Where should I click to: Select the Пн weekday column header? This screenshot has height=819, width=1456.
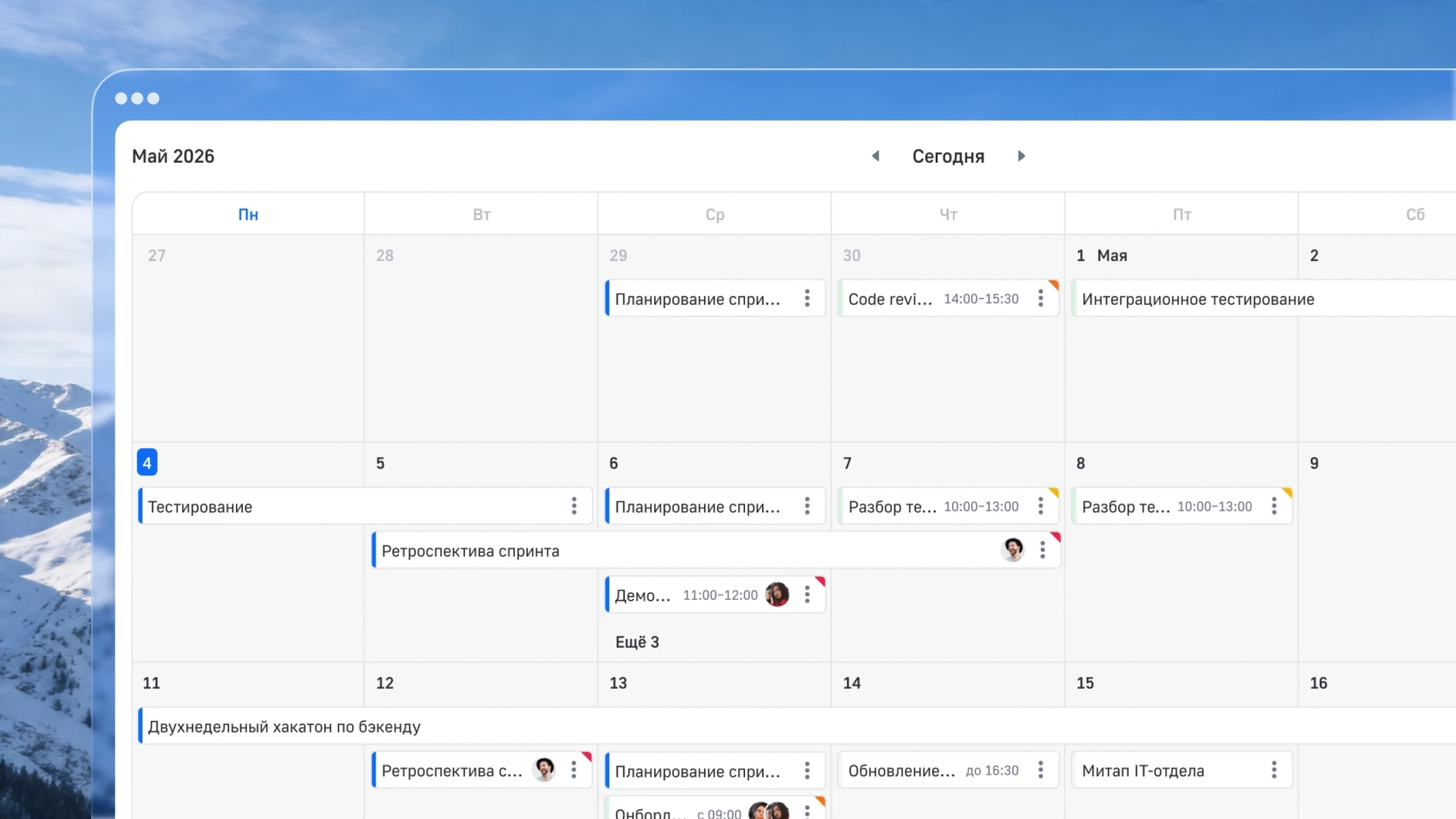pos(248,214)
